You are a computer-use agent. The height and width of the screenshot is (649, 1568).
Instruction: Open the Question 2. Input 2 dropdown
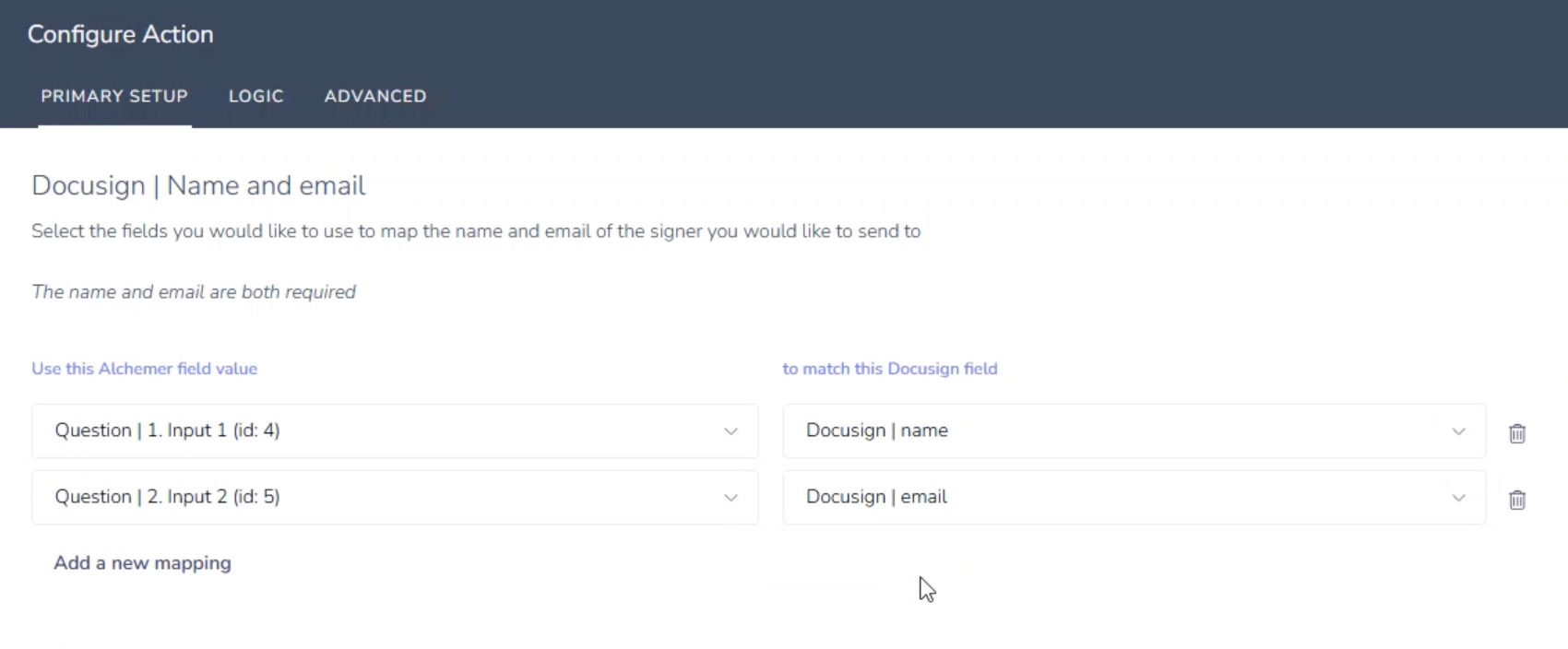(395, 497)
